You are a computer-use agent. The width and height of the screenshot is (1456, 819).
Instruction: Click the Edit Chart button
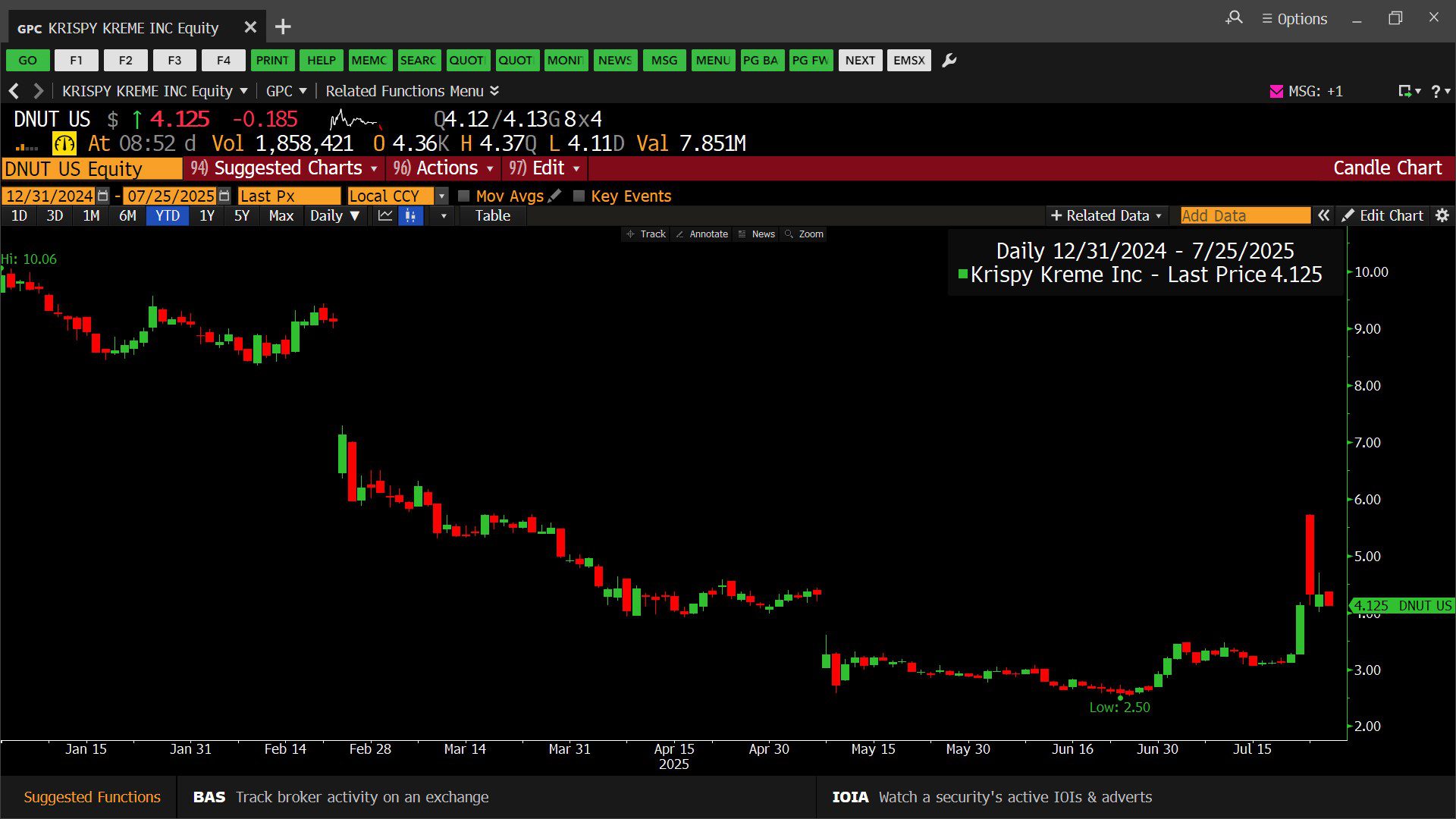click(x=1382, y=216)
